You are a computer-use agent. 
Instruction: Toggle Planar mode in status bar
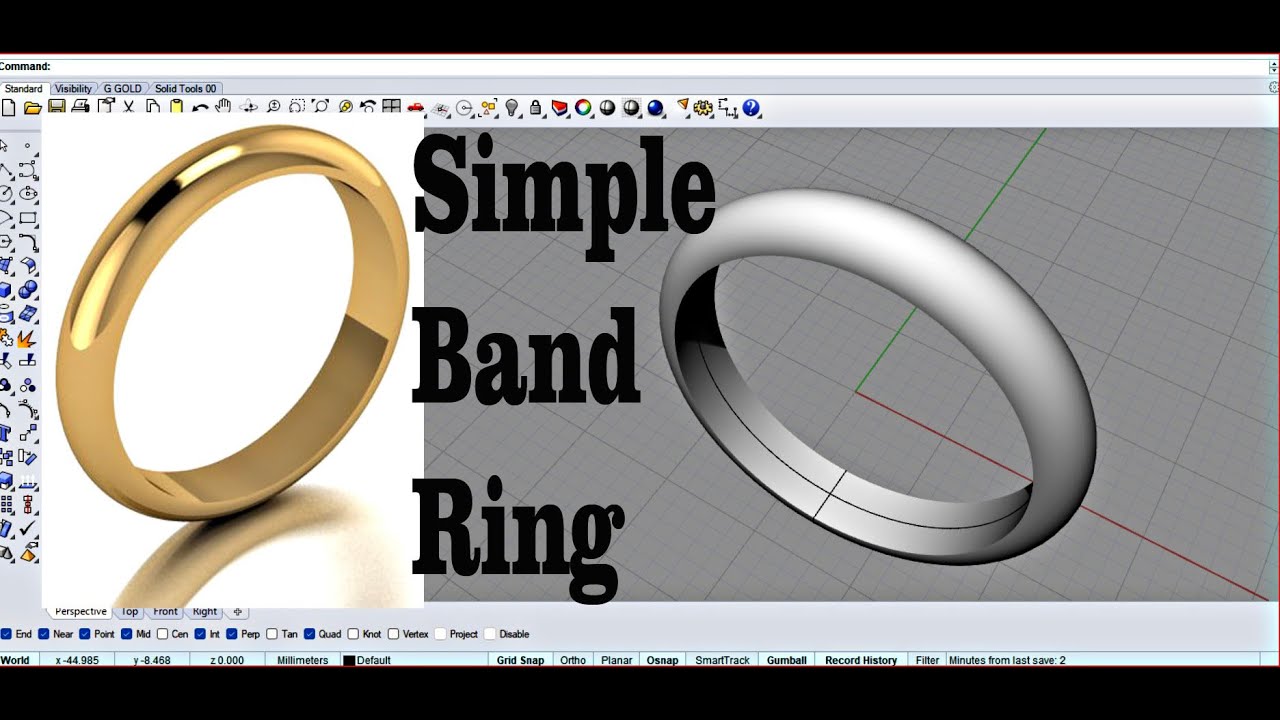click(x=616, y=660)
